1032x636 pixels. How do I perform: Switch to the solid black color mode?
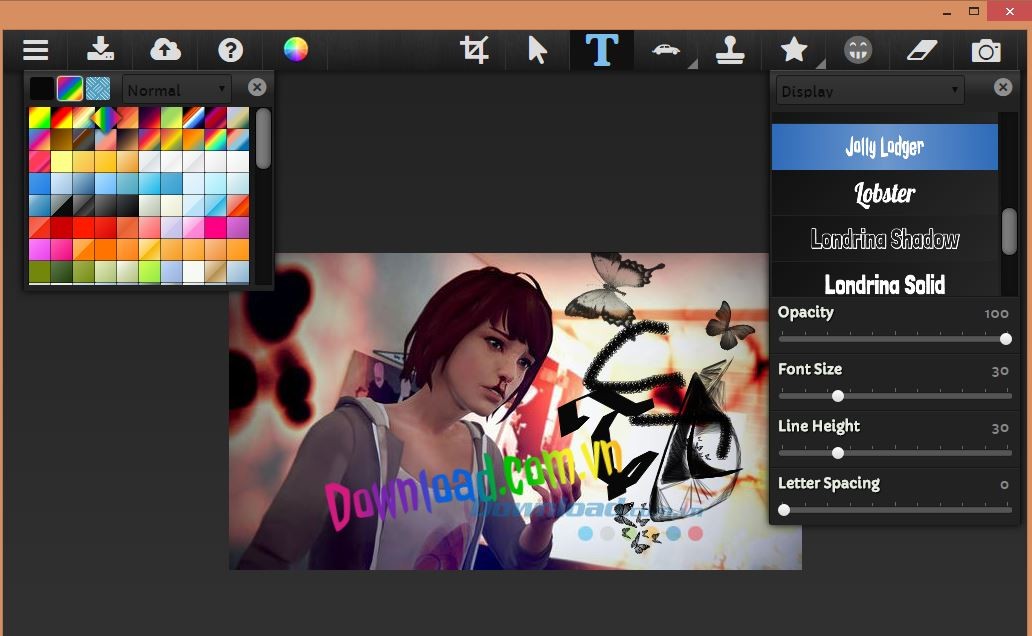[x=41, y=89]
